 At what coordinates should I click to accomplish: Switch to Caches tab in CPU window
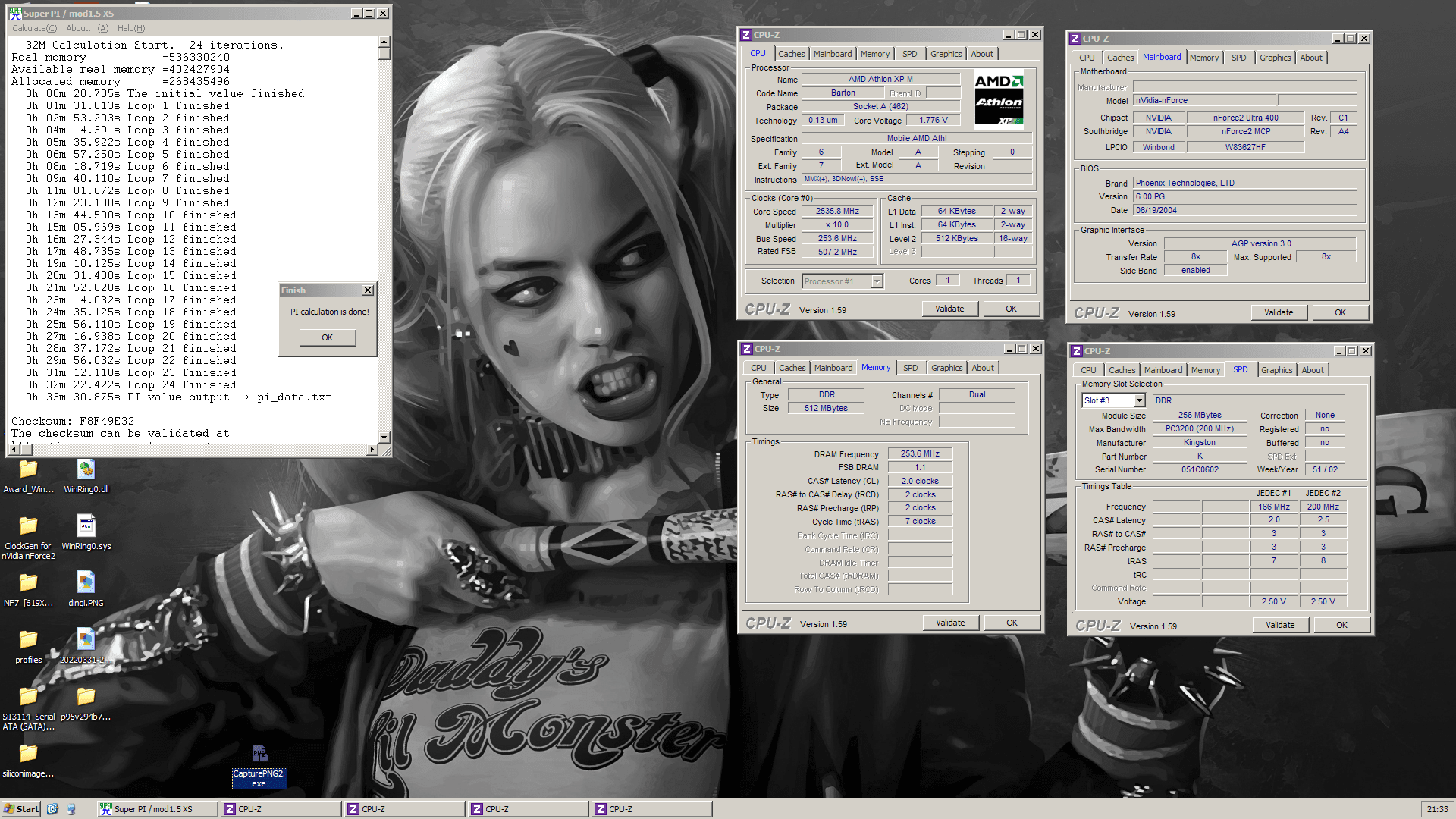[x=791, y=54]
